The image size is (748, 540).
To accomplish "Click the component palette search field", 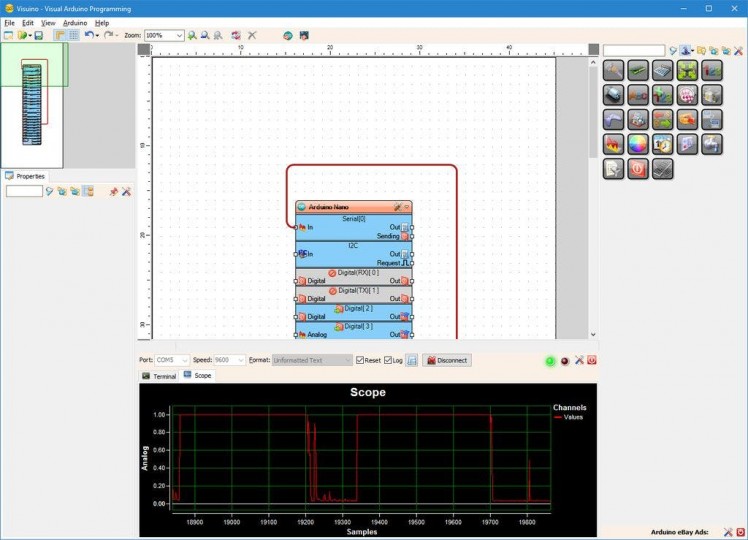I will pyautogui.click(x=634, y=50).
